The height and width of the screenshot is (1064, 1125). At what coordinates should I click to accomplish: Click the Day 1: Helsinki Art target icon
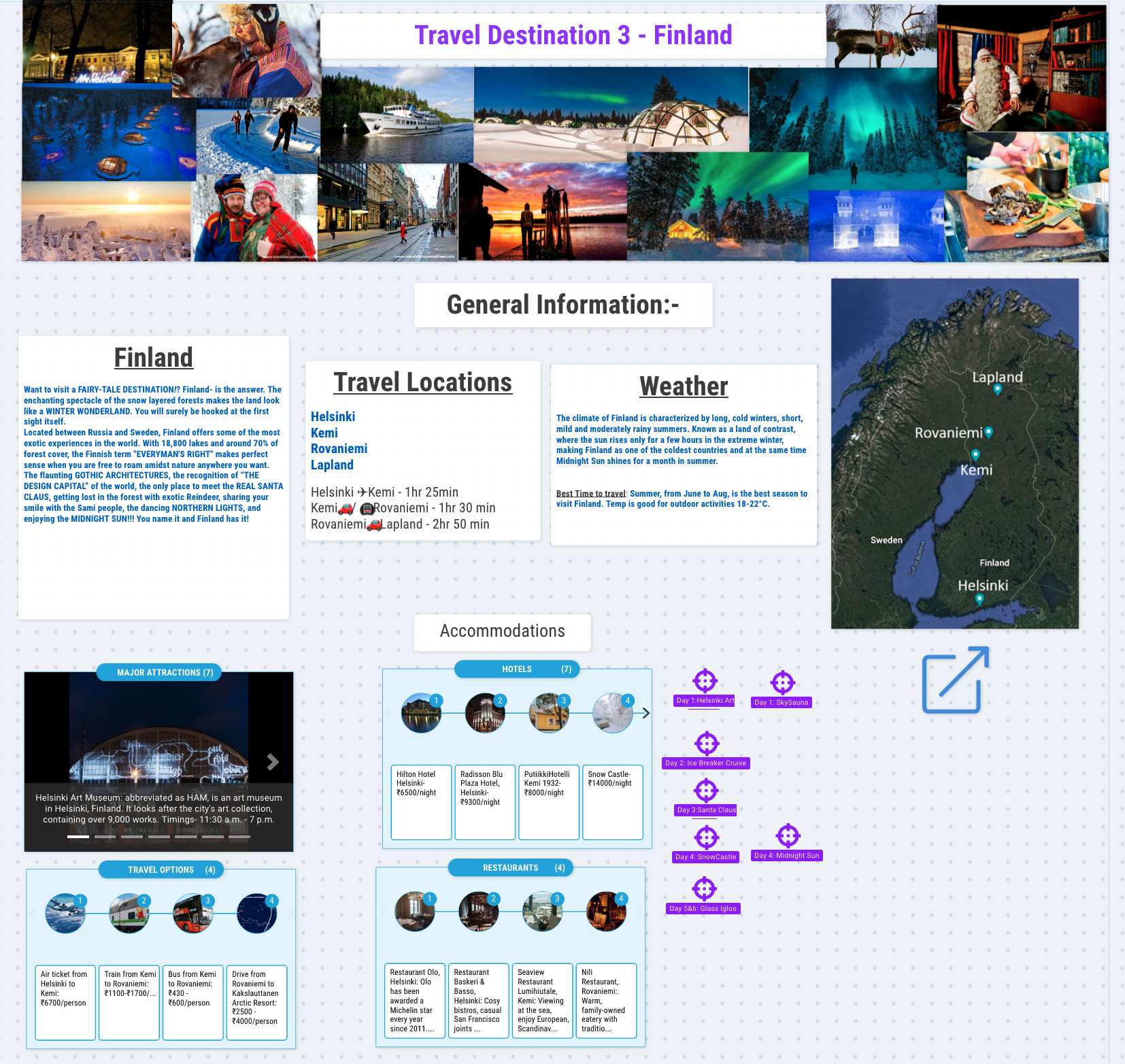tap(705, 681)
